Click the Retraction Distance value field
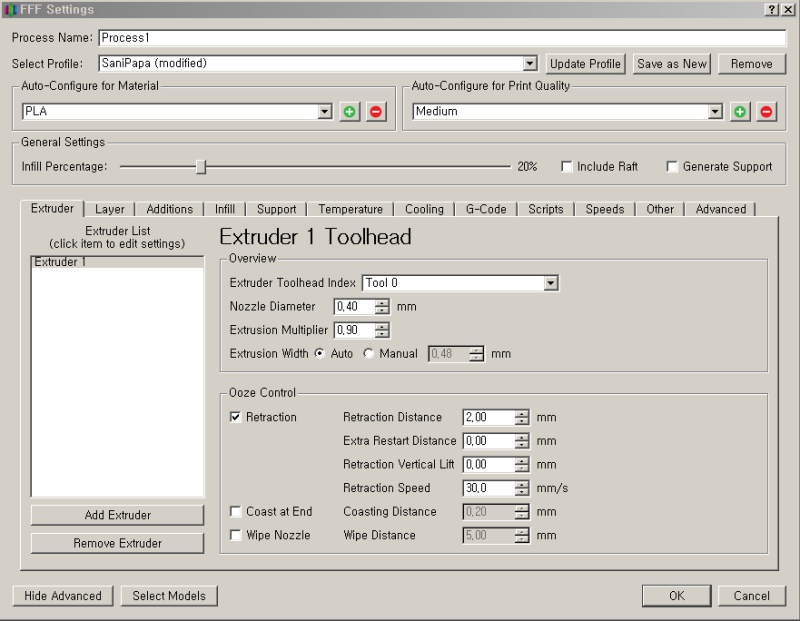 pyautogui.click(x=489, y=417)
